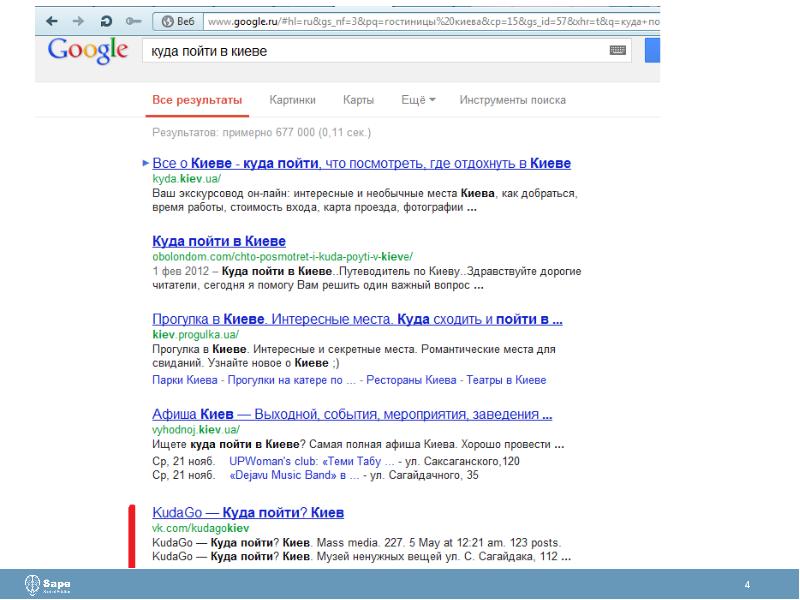This screenshot has width=800, height=600.
Task: Switch to the 'Картинки' tab
Action: pyautogui.click(x=292, y=100)
